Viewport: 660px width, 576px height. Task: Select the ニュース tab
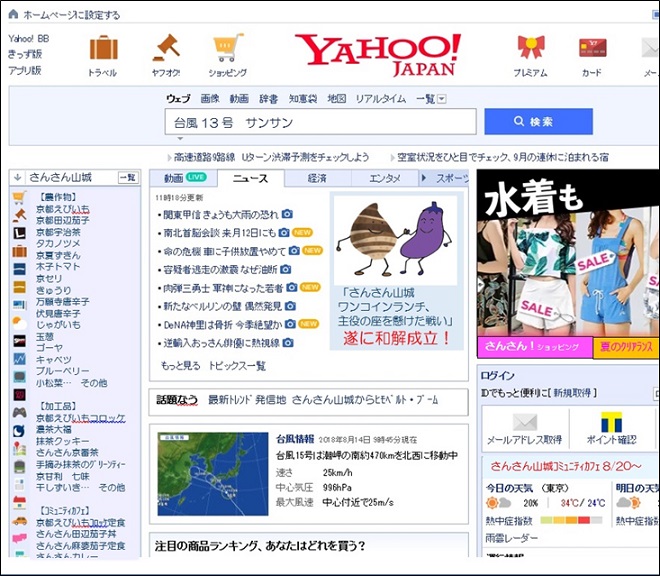250,178
